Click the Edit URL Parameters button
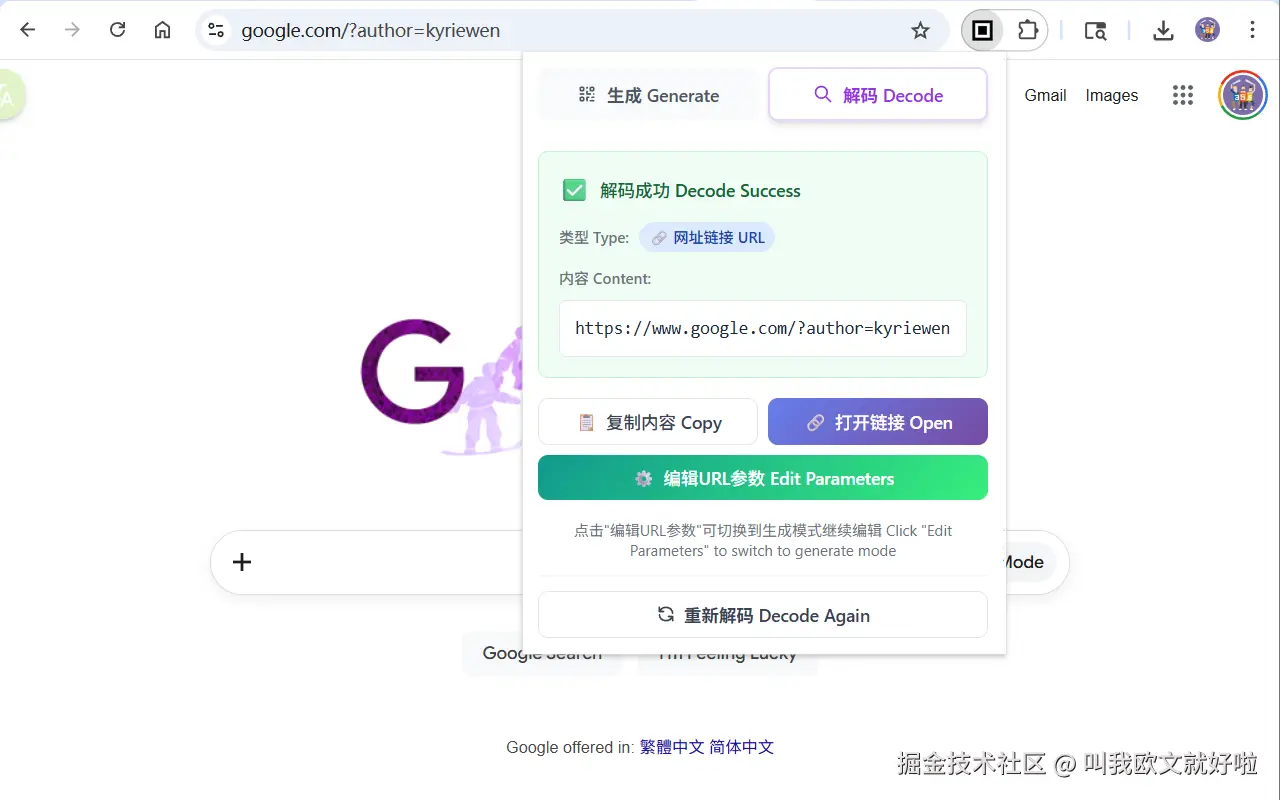 point(763,478)
